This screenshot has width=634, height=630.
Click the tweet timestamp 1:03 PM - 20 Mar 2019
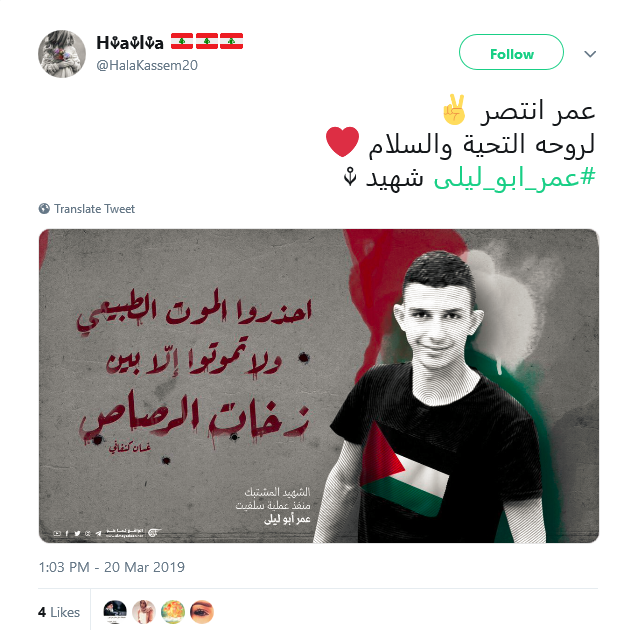112,567
